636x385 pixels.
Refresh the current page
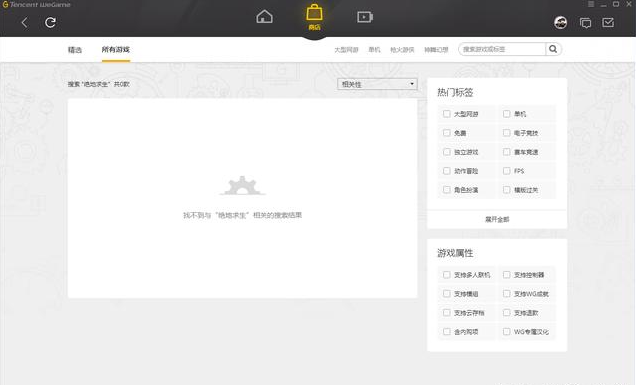point(50,22)
